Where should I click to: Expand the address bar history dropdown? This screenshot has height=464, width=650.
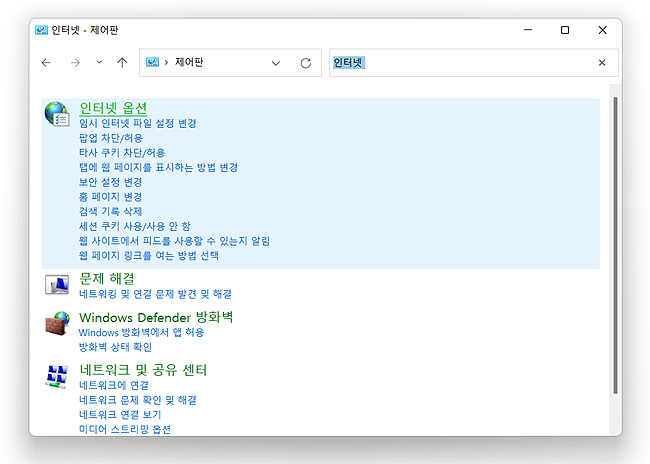point(276,63)
